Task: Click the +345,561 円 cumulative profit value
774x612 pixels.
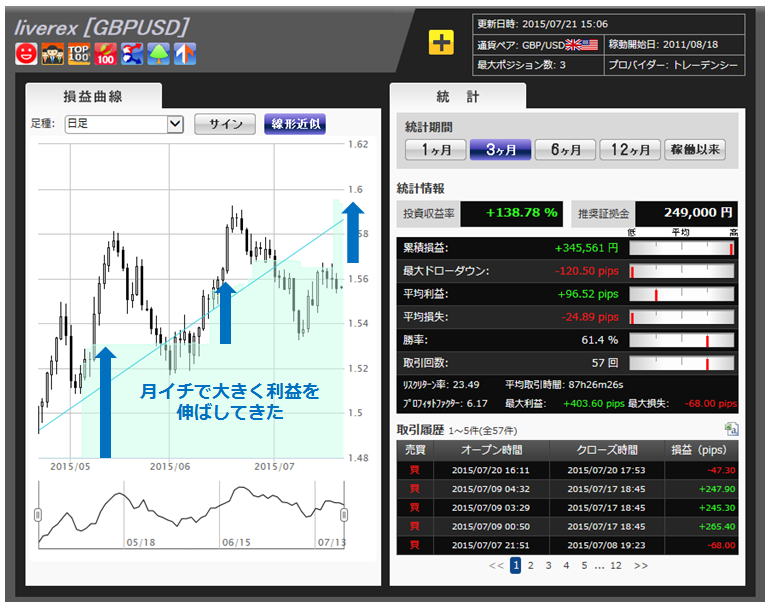Action: point(586,248)
